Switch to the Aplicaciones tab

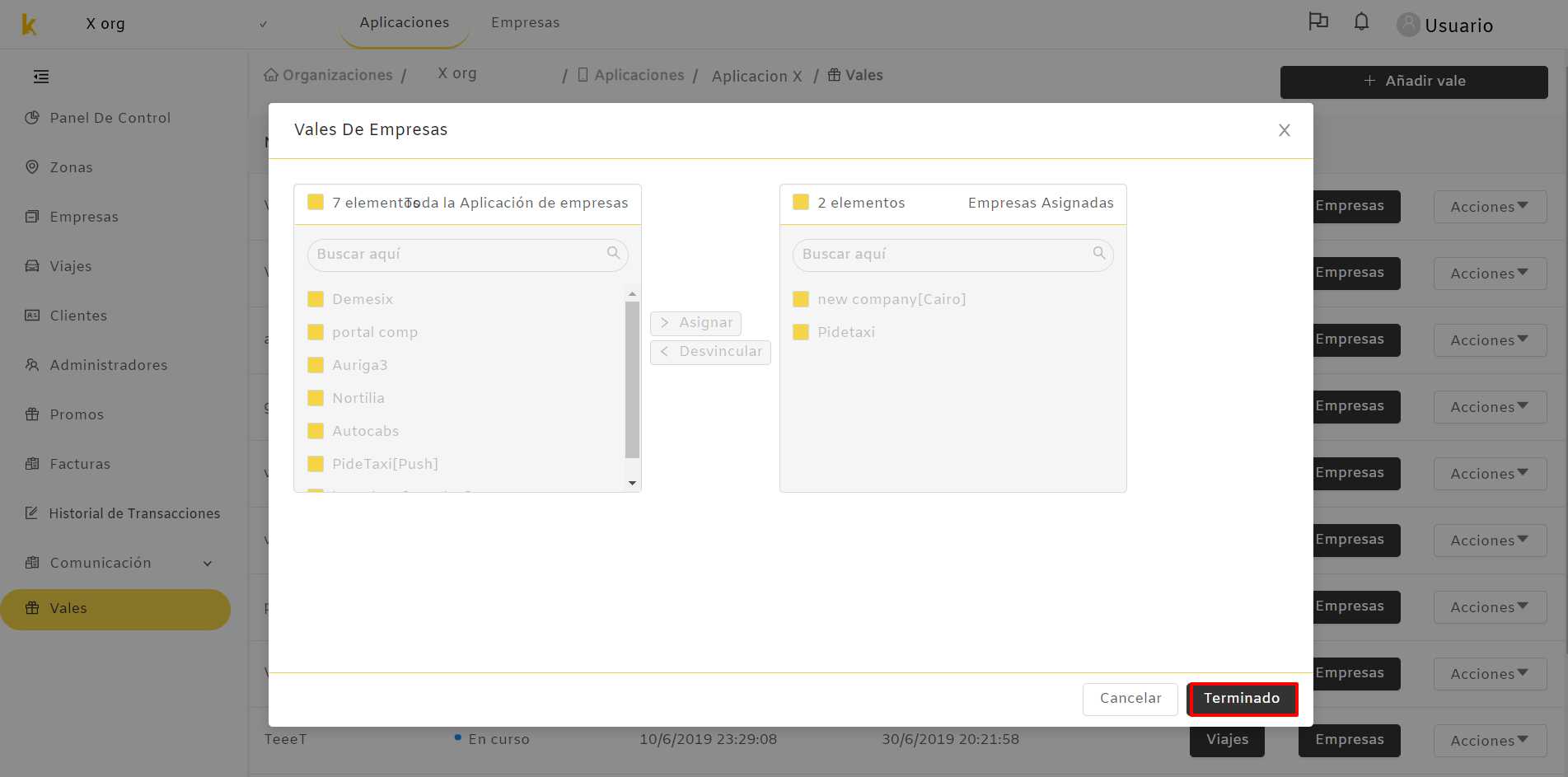(x=405, y=22)
